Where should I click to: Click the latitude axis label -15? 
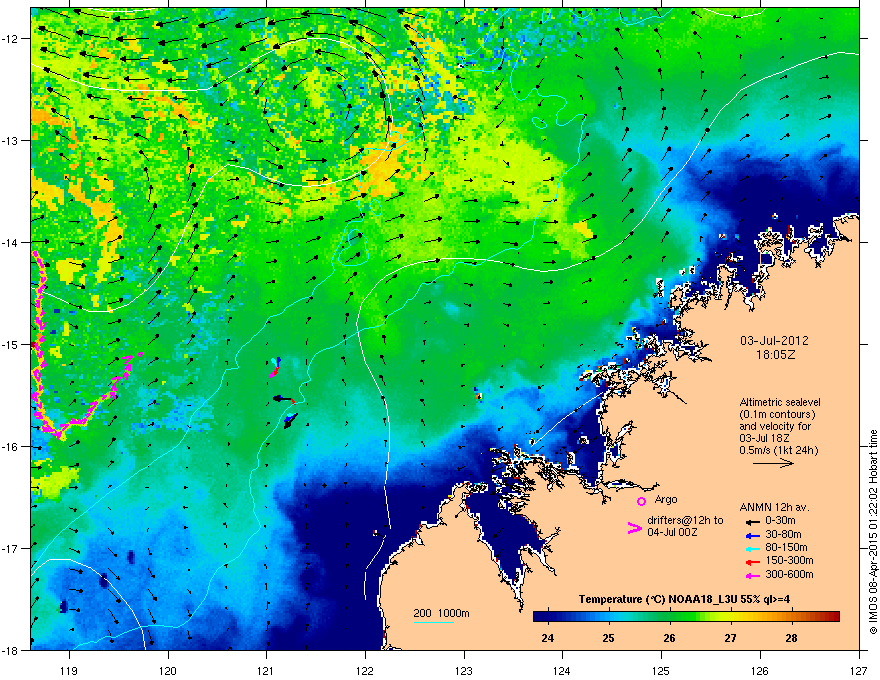10,345
